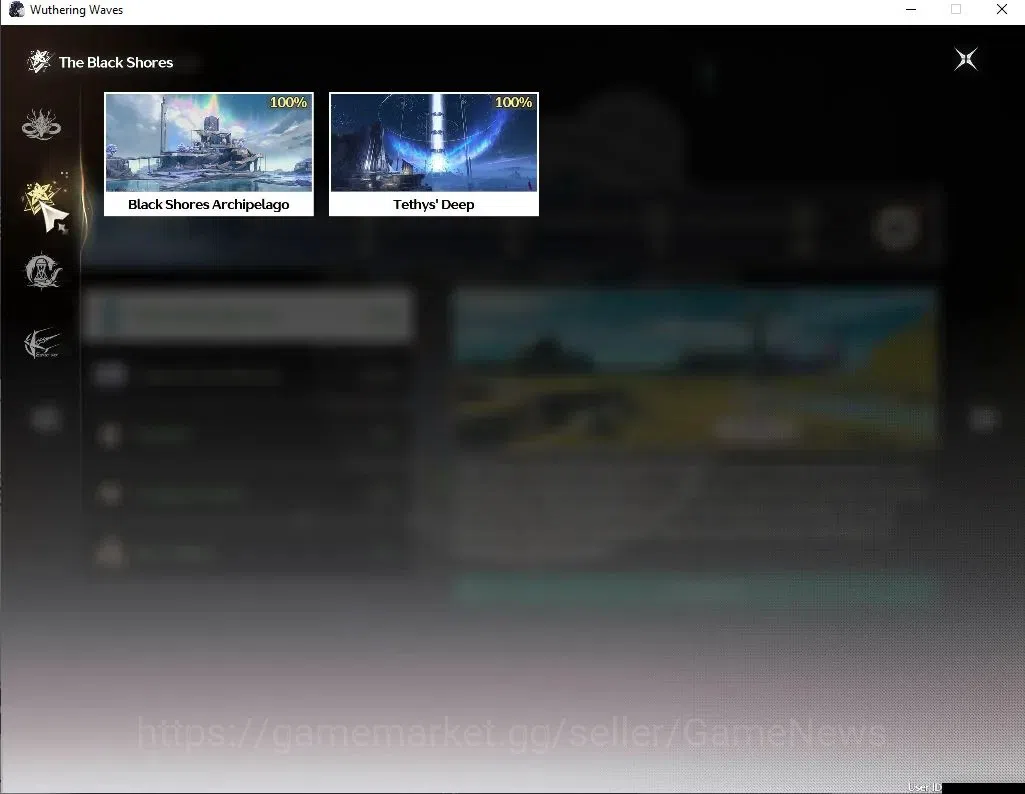
Task: Click the Wuthering Waves app icon in title bar
Action: point(16,10)
